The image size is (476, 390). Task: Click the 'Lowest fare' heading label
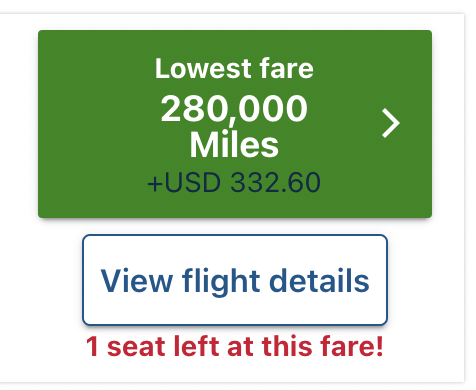click(x=234, y=68)
